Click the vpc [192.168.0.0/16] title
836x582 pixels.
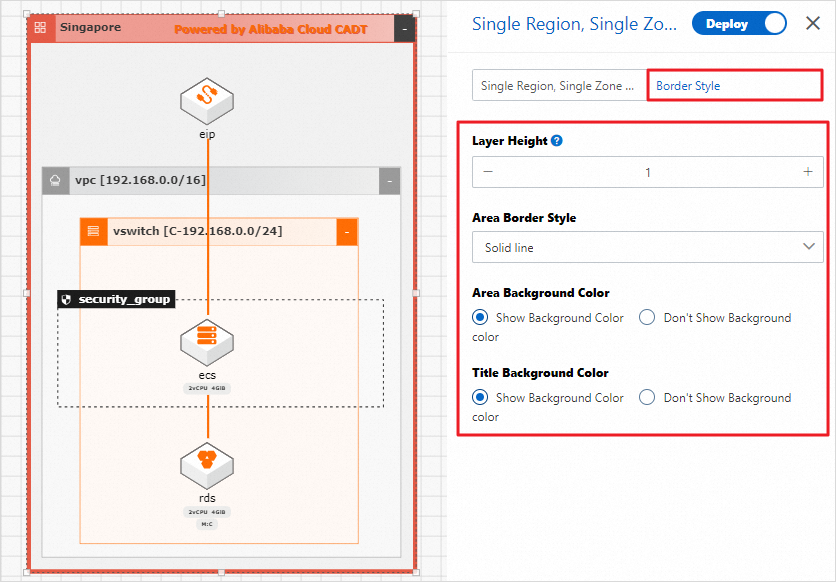click(x=140, y=180)
